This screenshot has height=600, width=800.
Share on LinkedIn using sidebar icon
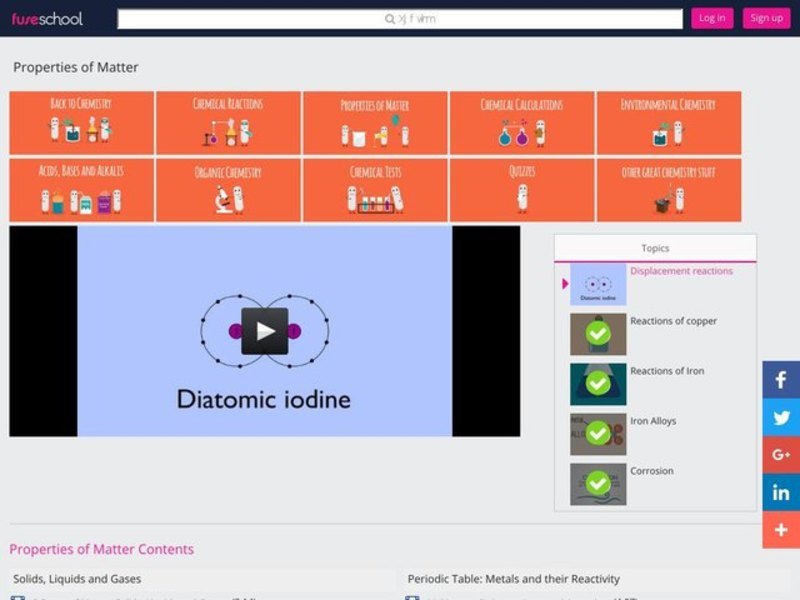[x=781, y=492]
